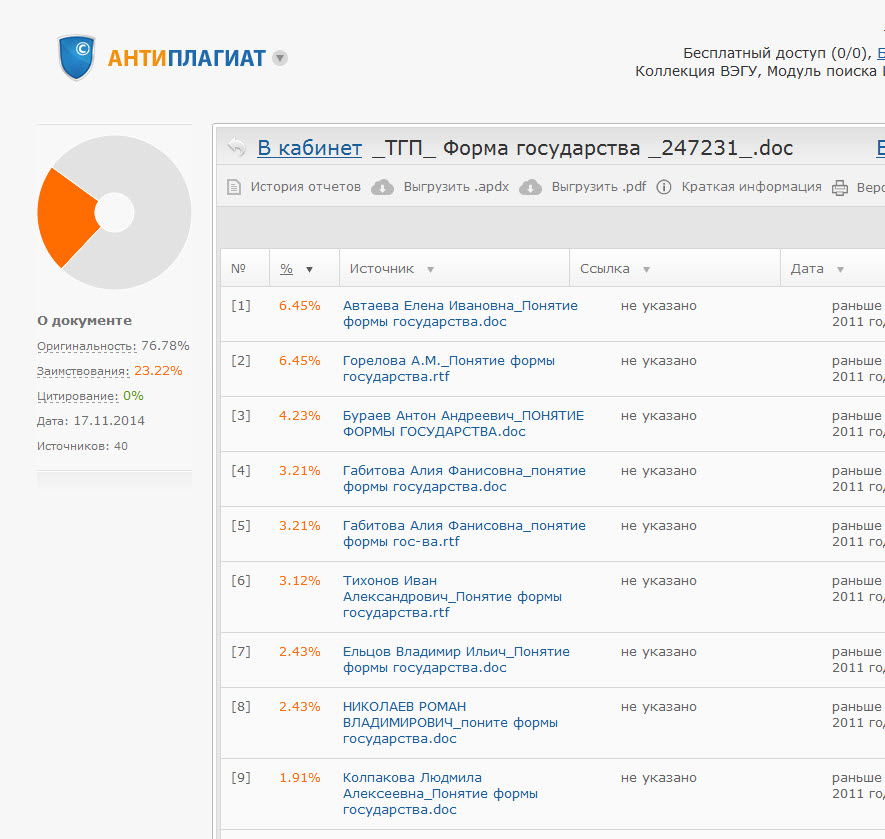This screenshot has height=839, width=885.
Task: Click the Оригинальность label
Action: [86, 346]
